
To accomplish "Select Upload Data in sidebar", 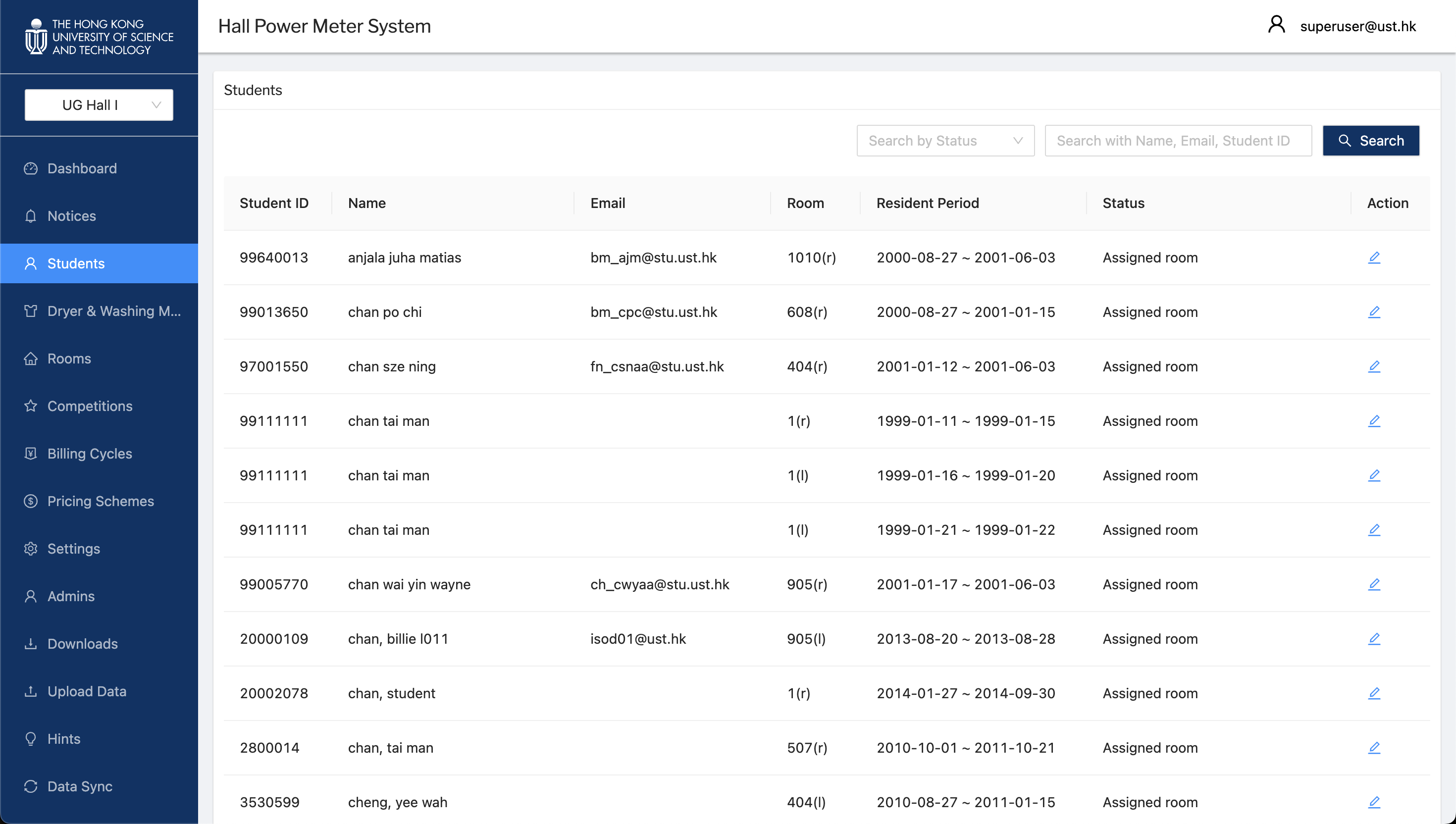I will (x=87, y=691).
